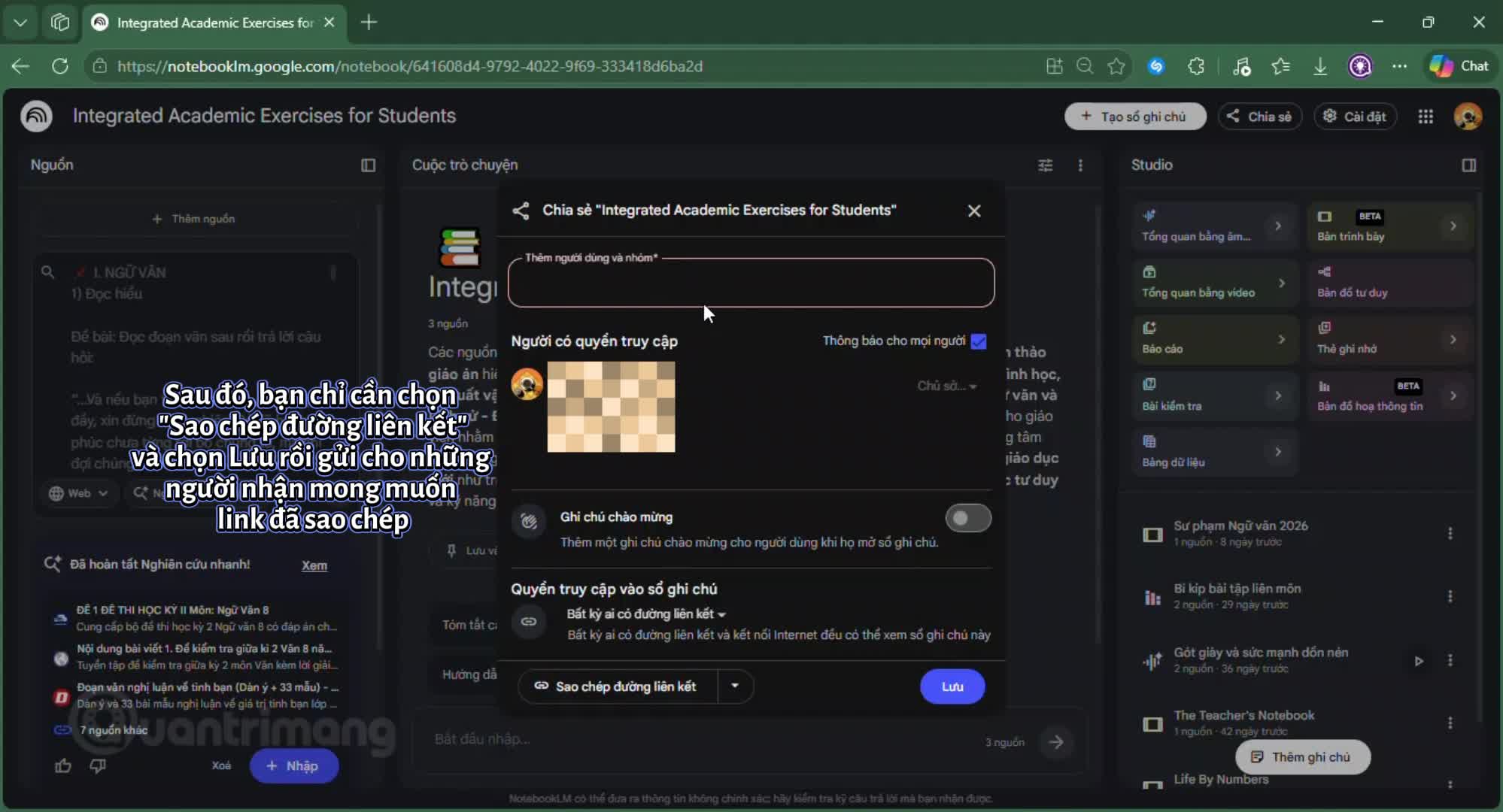Viewport: 1503px width, 812px height.
Task: Give thumbs up to research results
Action: [63, 766]
